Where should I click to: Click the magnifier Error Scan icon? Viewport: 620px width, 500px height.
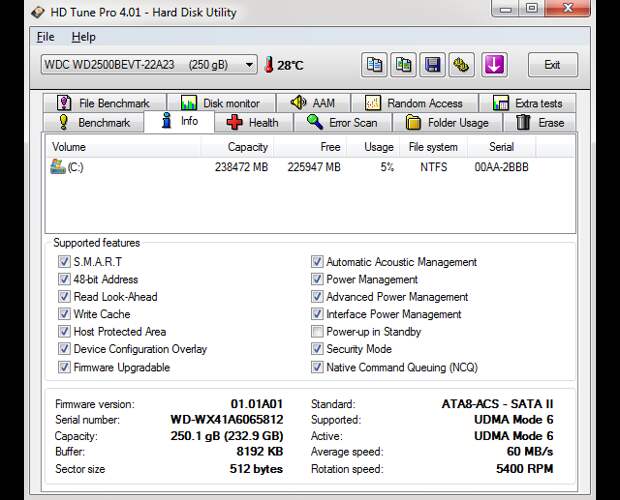pyautogui.click(x=315, y=122)
